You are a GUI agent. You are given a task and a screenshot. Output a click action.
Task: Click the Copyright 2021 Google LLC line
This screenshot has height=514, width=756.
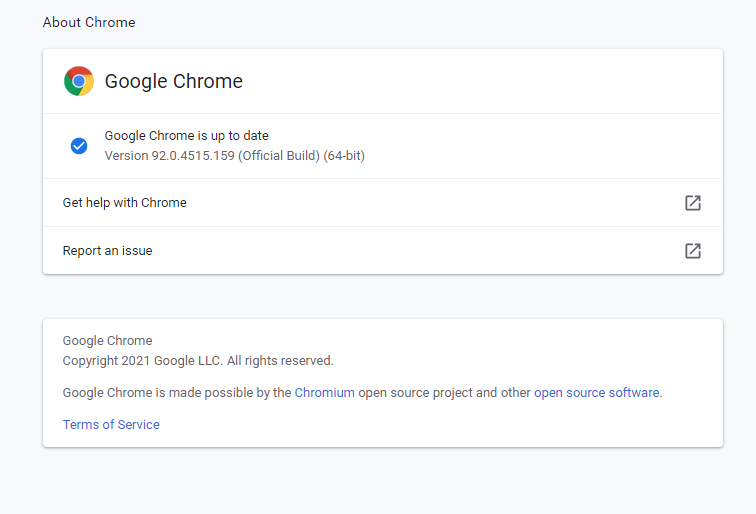coord(198,361)
